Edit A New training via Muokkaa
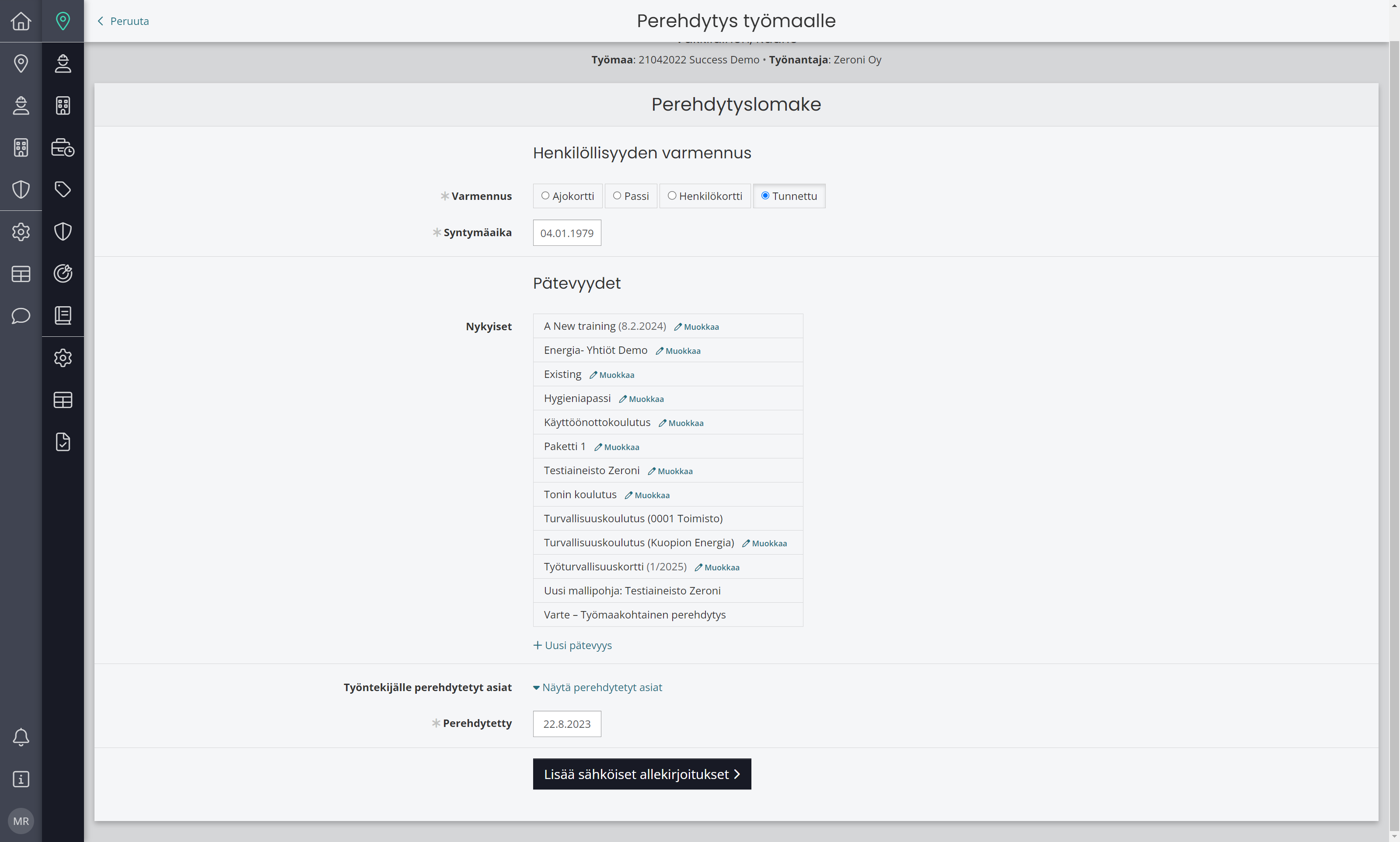 696,327
